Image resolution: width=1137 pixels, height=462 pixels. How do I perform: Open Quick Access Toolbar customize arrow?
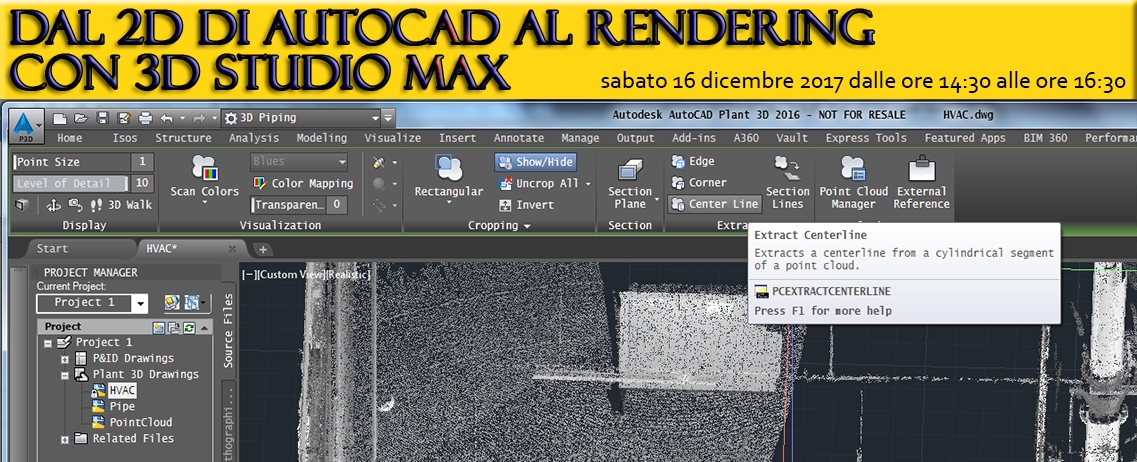coord(389,117)
